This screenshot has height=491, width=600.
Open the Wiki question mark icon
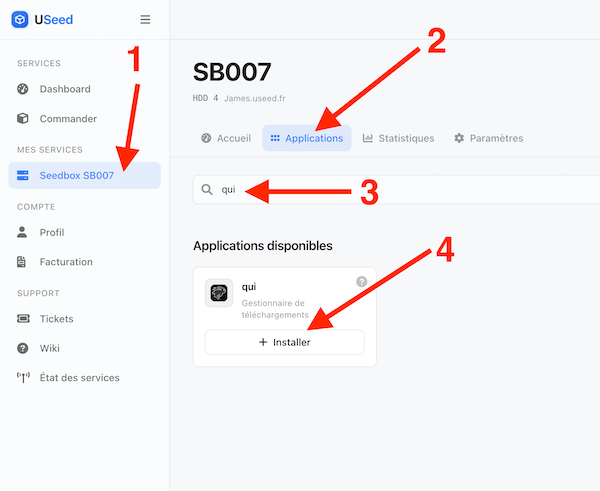click(x=23, y=348)
